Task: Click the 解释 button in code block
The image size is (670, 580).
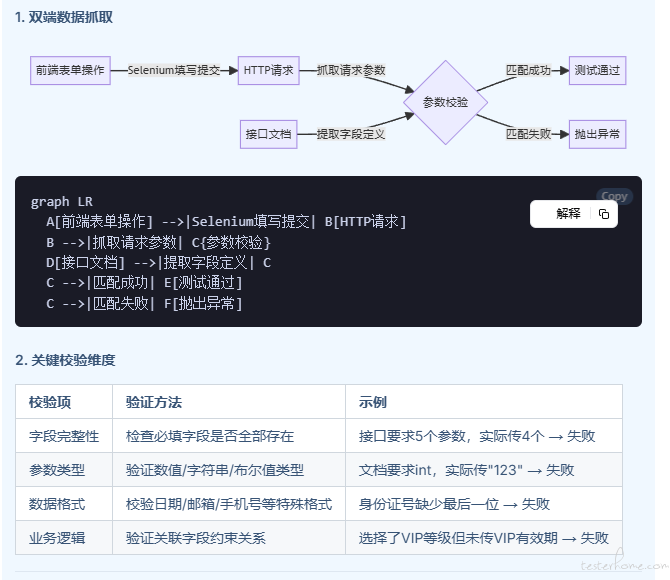Action: [568, 214]
